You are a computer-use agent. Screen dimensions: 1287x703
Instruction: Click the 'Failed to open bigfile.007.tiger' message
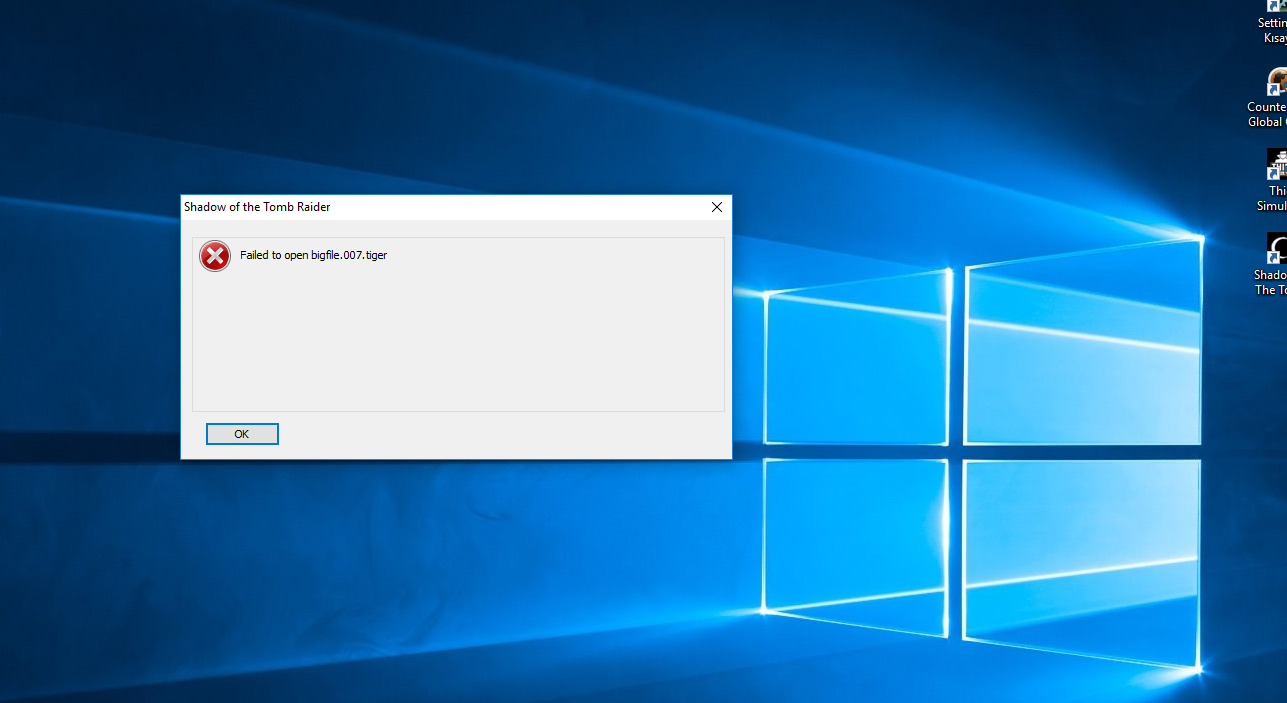point(313,255)
